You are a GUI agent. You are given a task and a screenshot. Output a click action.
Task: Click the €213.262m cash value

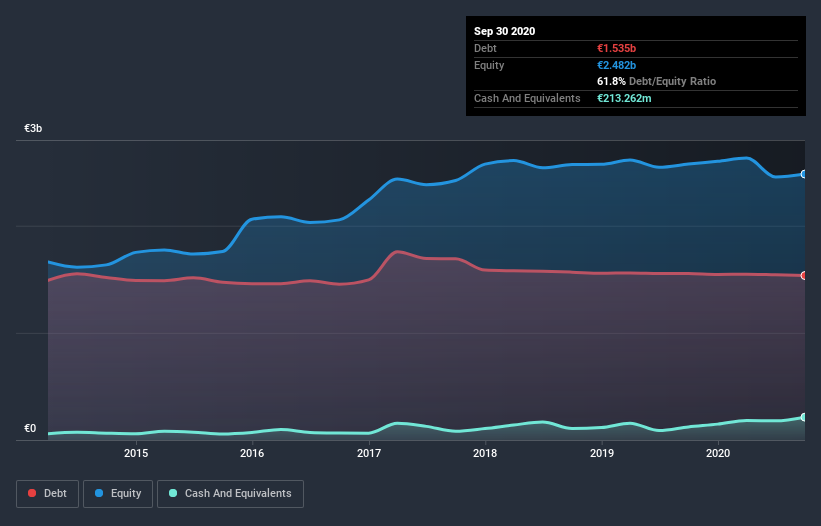624,98
